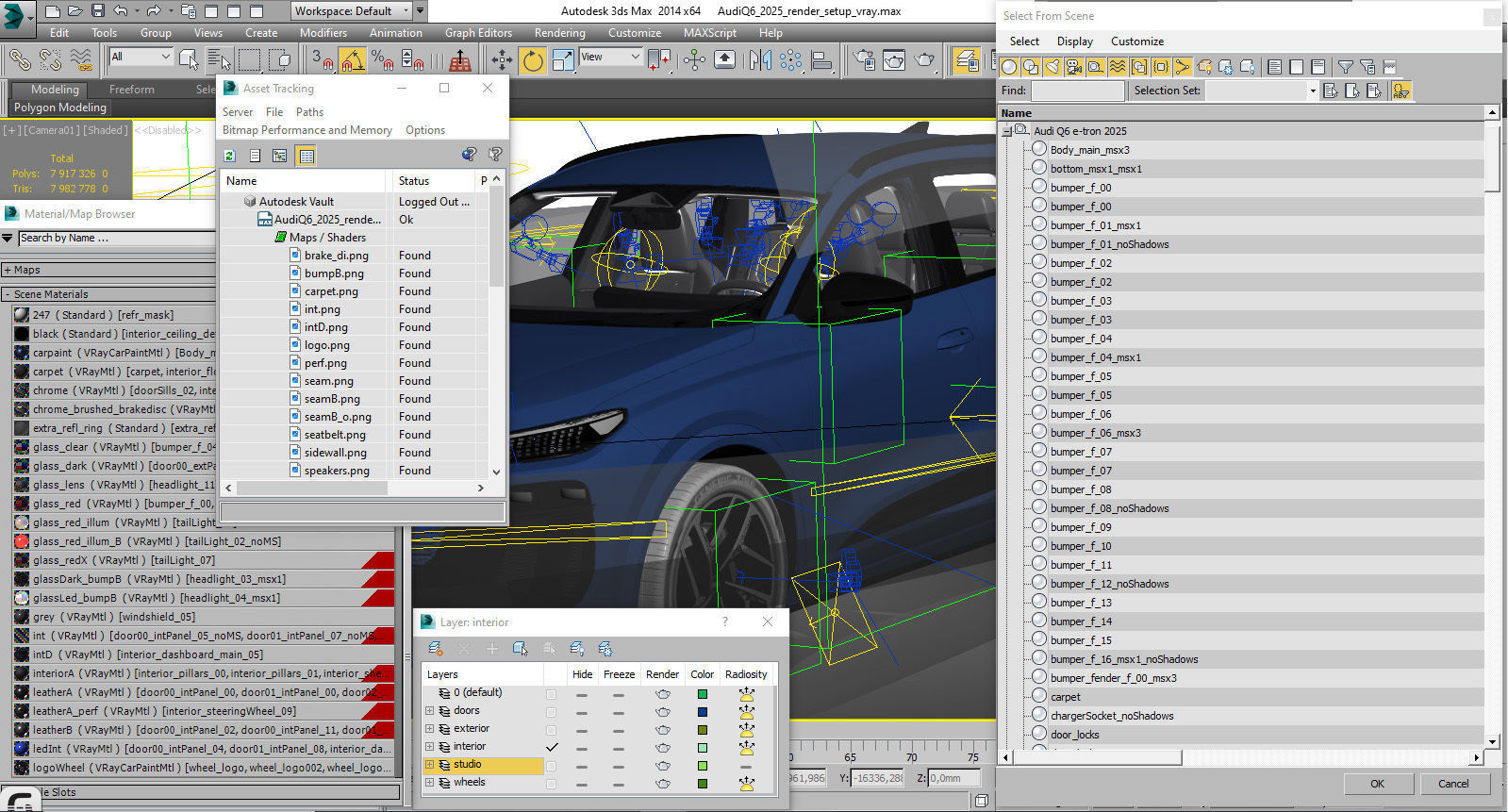1508x812 pixels.
Task: Toggle the Window/Crossing selection tool
Action: 279,60
